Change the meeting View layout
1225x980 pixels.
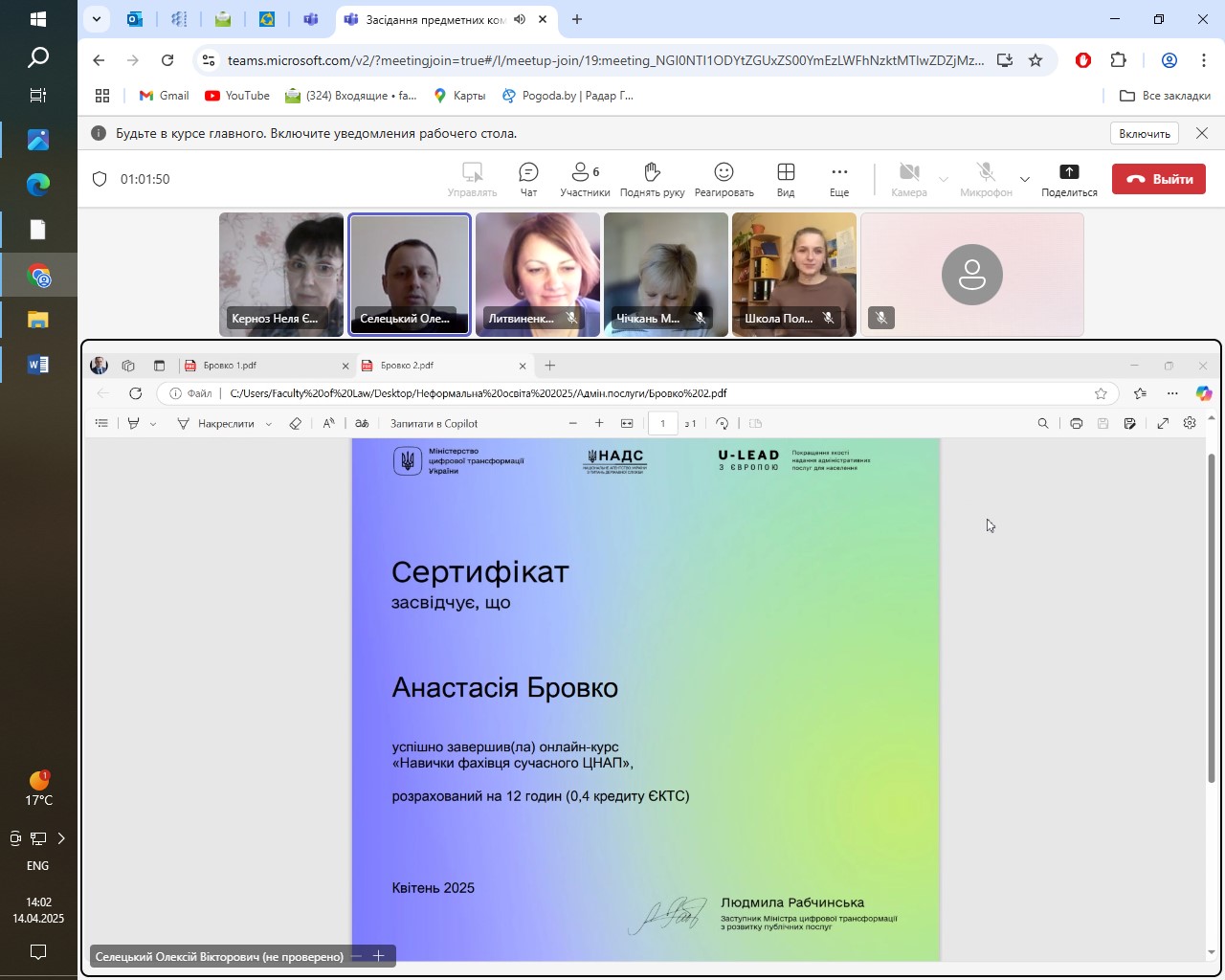[x=785, y=179]
